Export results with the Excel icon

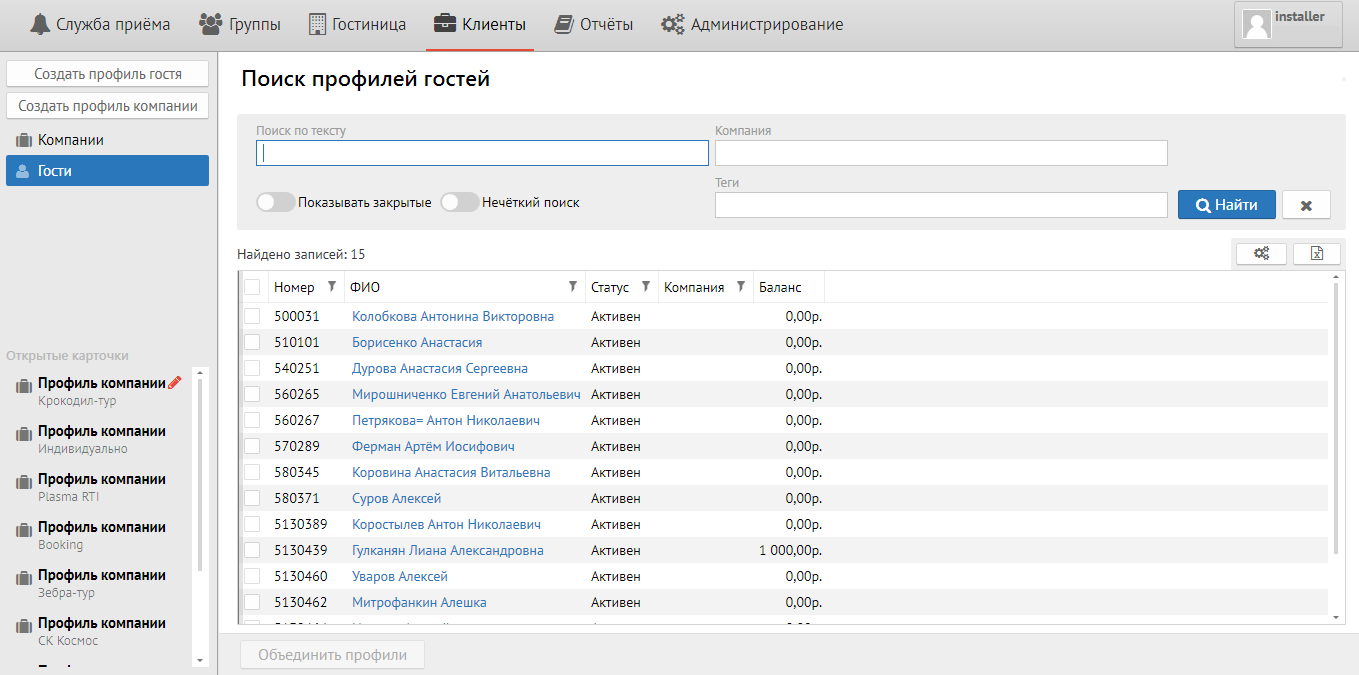(1316, 254)
